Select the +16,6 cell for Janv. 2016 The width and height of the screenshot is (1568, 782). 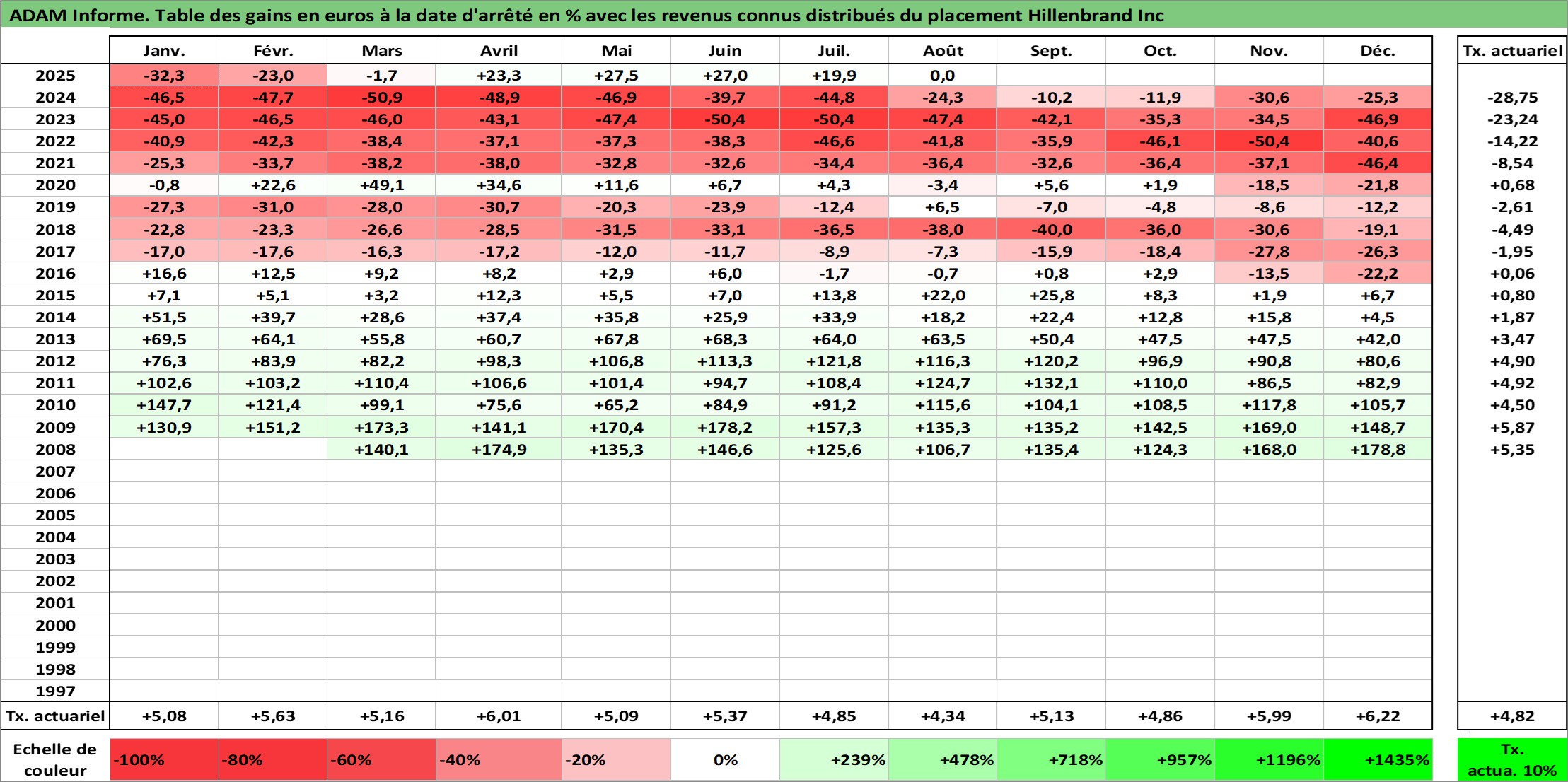(164, 273)
